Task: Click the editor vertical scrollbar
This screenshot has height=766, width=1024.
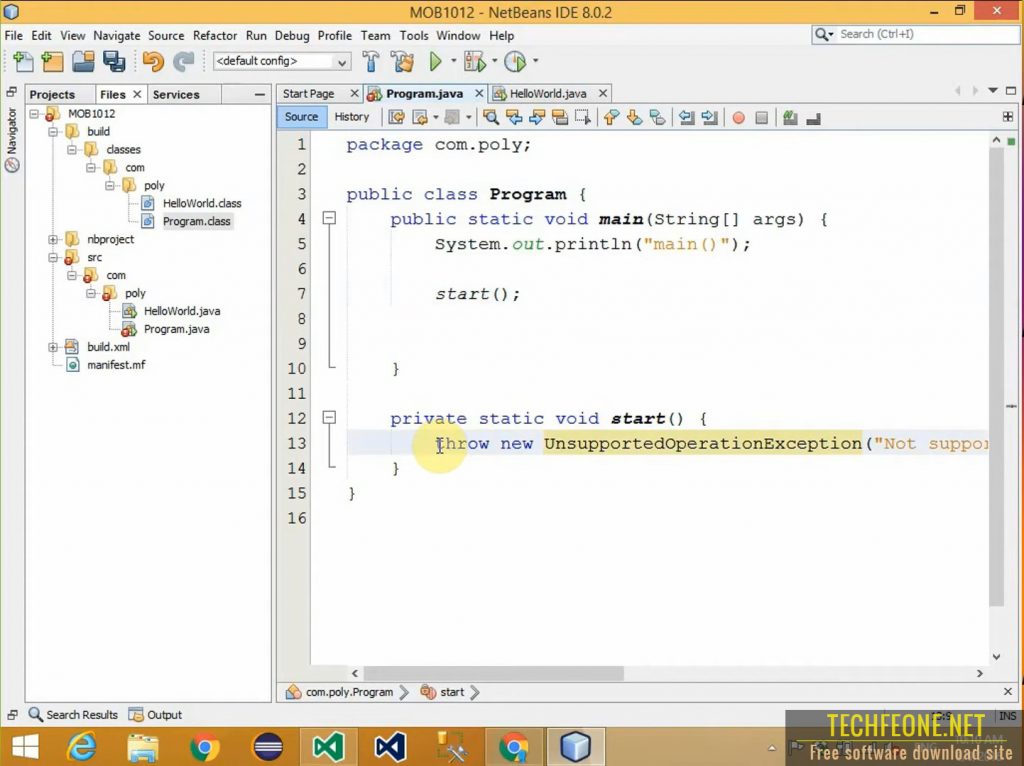Action: point(996,375)
